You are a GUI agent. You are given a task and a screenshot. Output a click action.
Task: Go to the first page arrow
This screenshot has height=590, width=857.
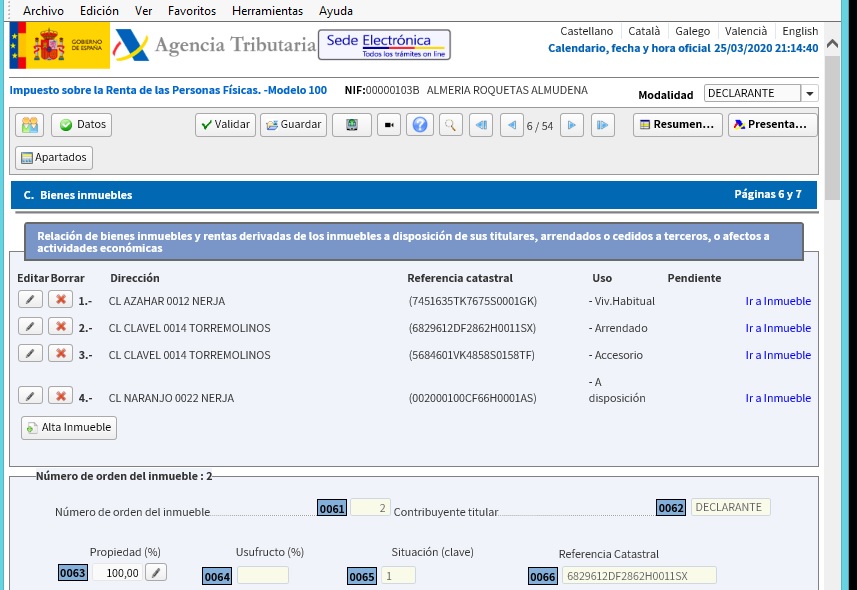point(480,125)
